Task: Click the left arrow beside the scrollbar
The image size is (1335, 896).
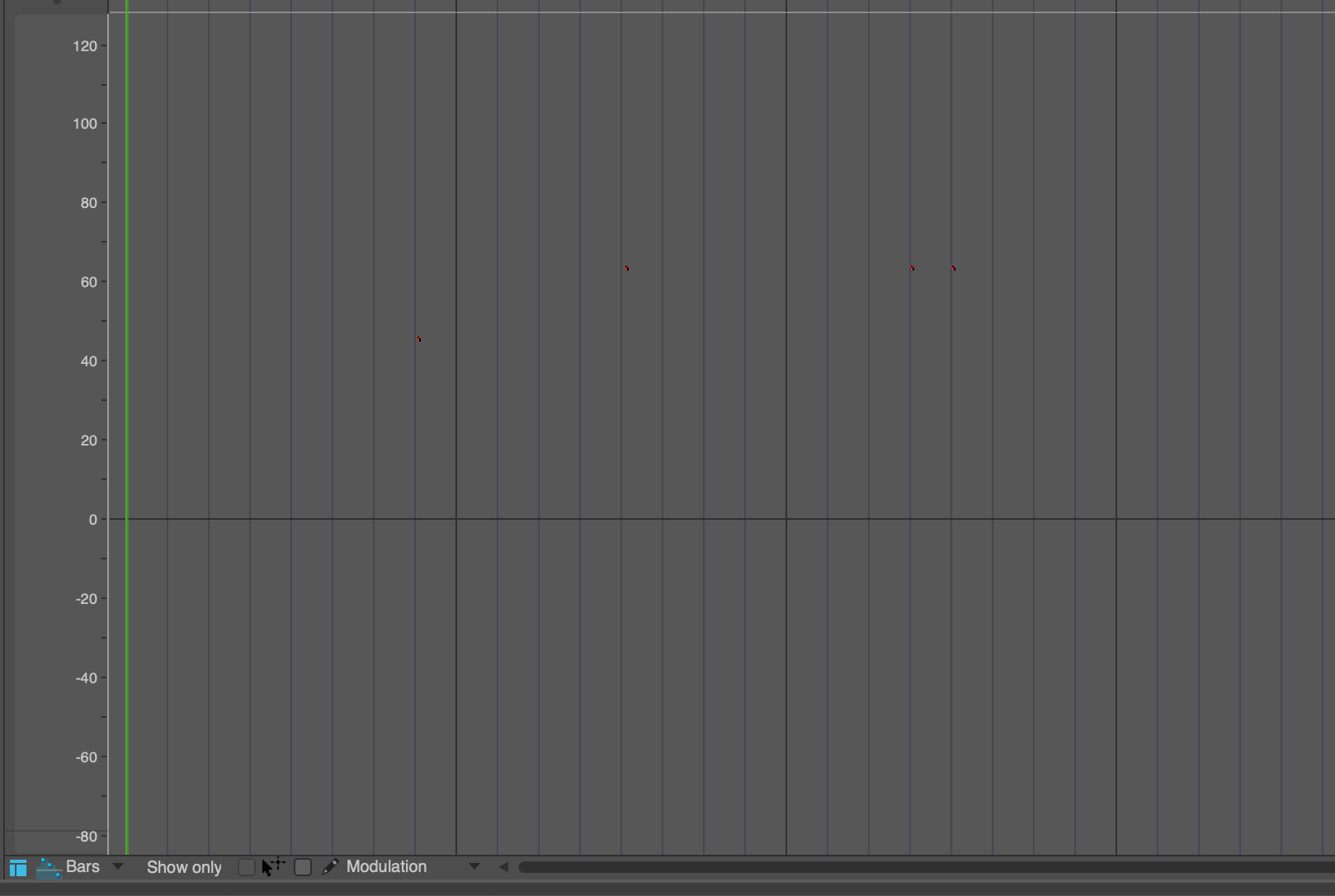Action: [504, 867]
